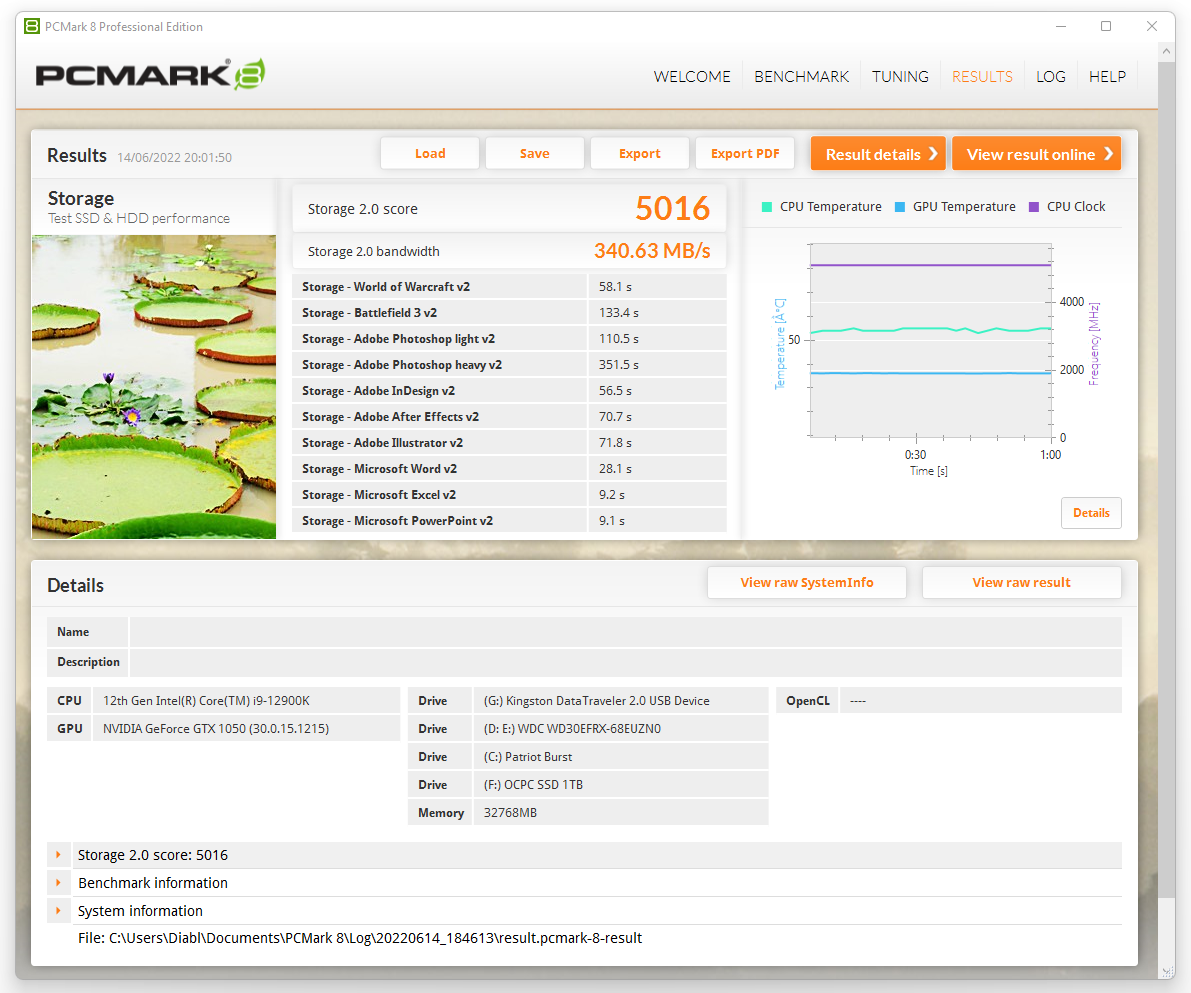The height and width of the screenshot is (993, 1191).
Task: Select the RESULTS tab
Action: (982, 77)
